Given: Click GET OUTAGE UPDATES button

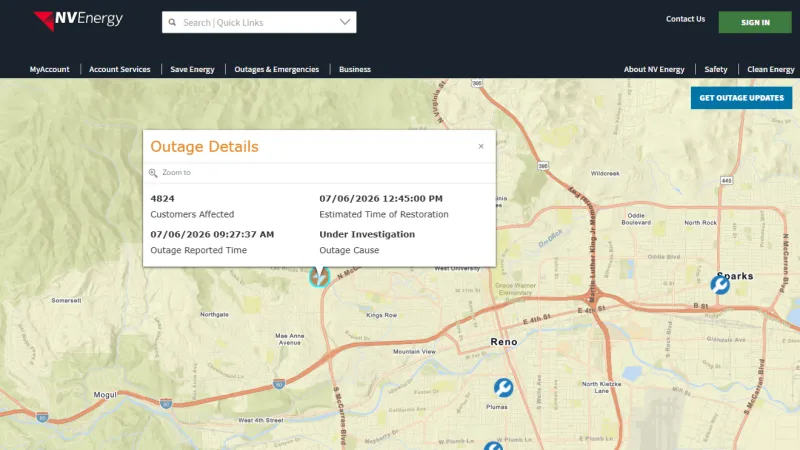Looking at the screenshot, I should click(x=741, y=98).
